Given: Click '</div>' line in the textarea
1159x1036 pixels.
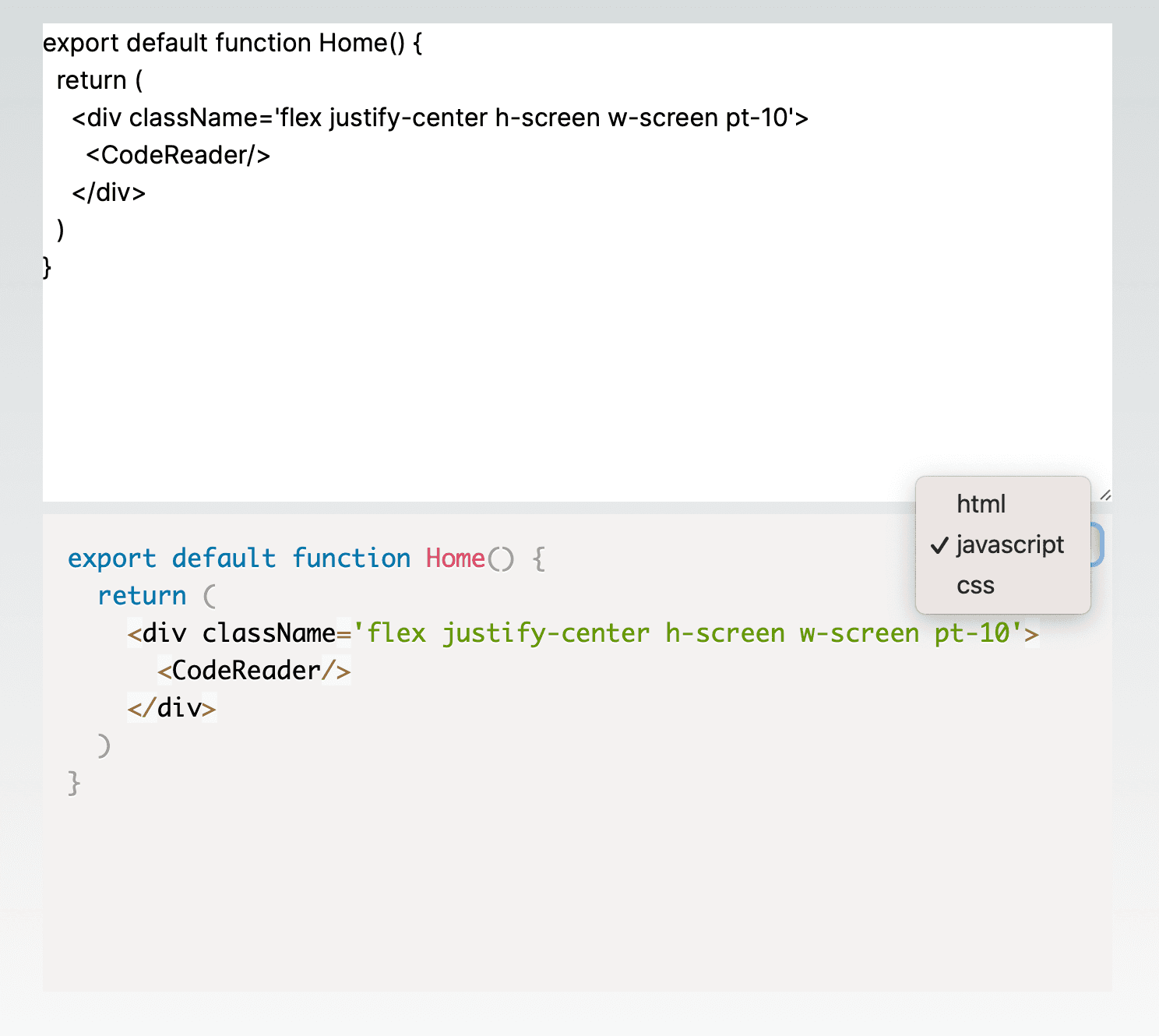Looking at the screenshot, I should (109, 192).
